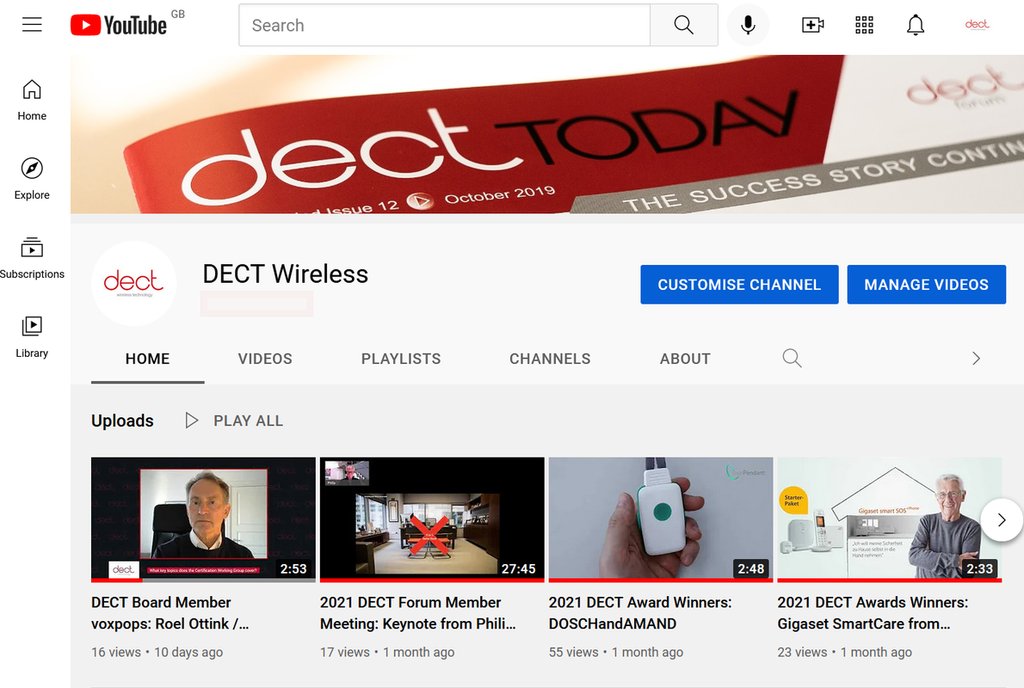Viewport: 1024px width, 688px height.
Task: Click the search magnifier button
Action: (684, 25)
